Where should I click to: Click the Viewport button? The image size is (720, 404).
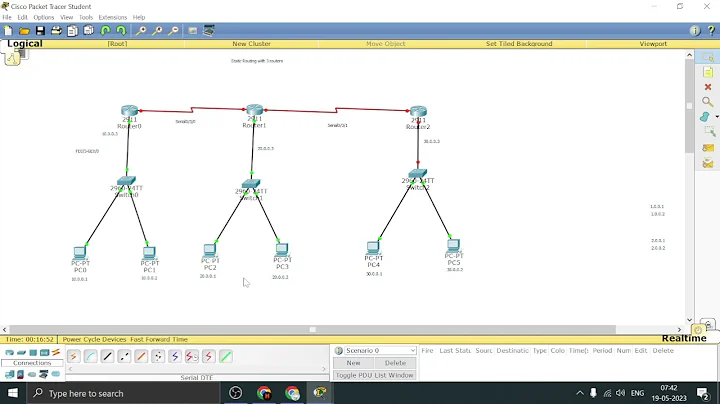653,44
